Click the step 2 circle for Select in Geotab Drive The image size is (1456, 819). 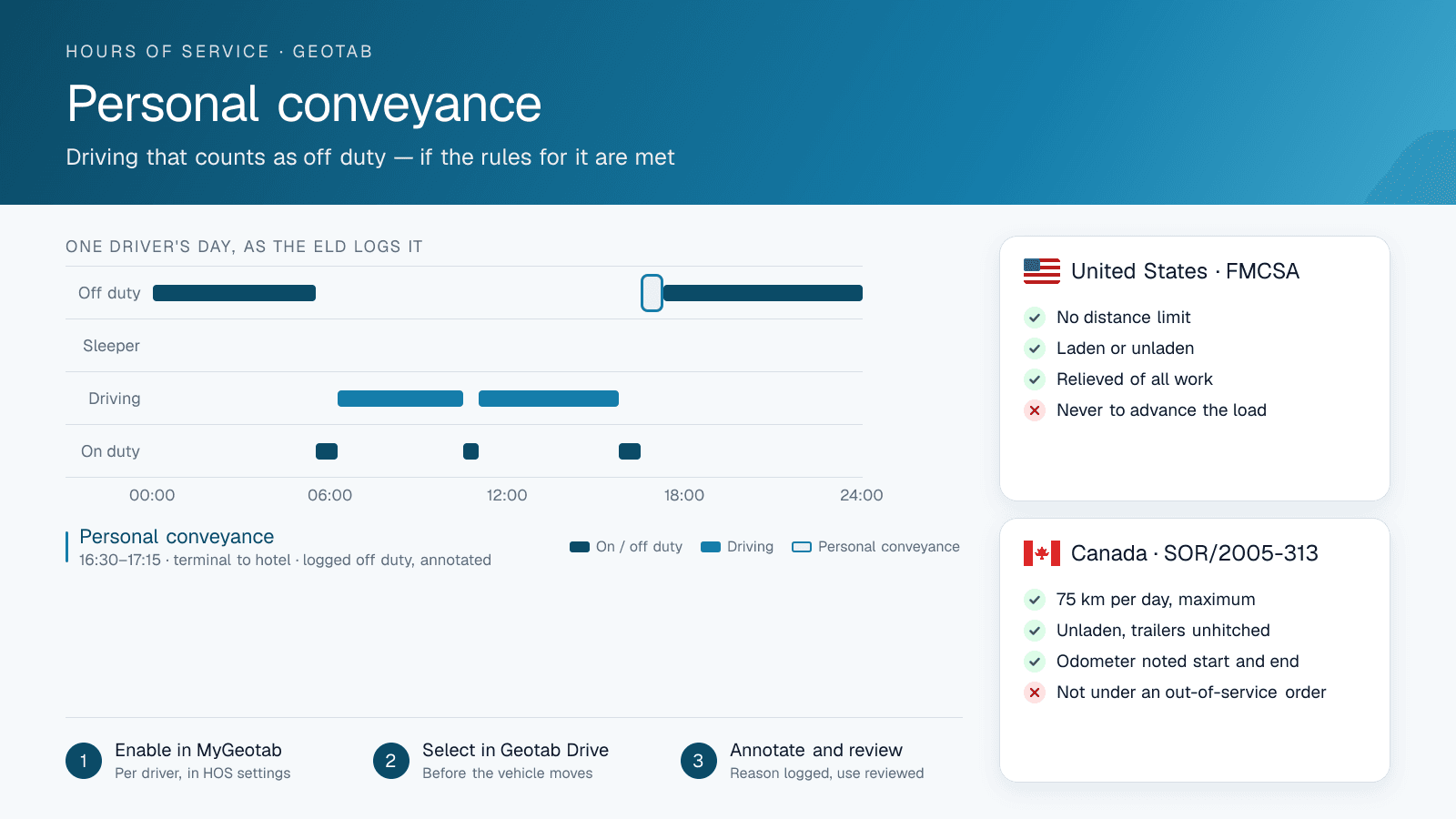click(x=391, y=761)
